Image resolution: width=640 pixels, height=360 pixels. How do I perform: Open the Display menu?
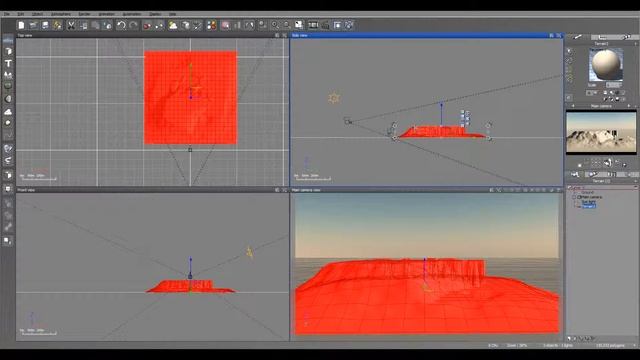click(x=155, y=14)
